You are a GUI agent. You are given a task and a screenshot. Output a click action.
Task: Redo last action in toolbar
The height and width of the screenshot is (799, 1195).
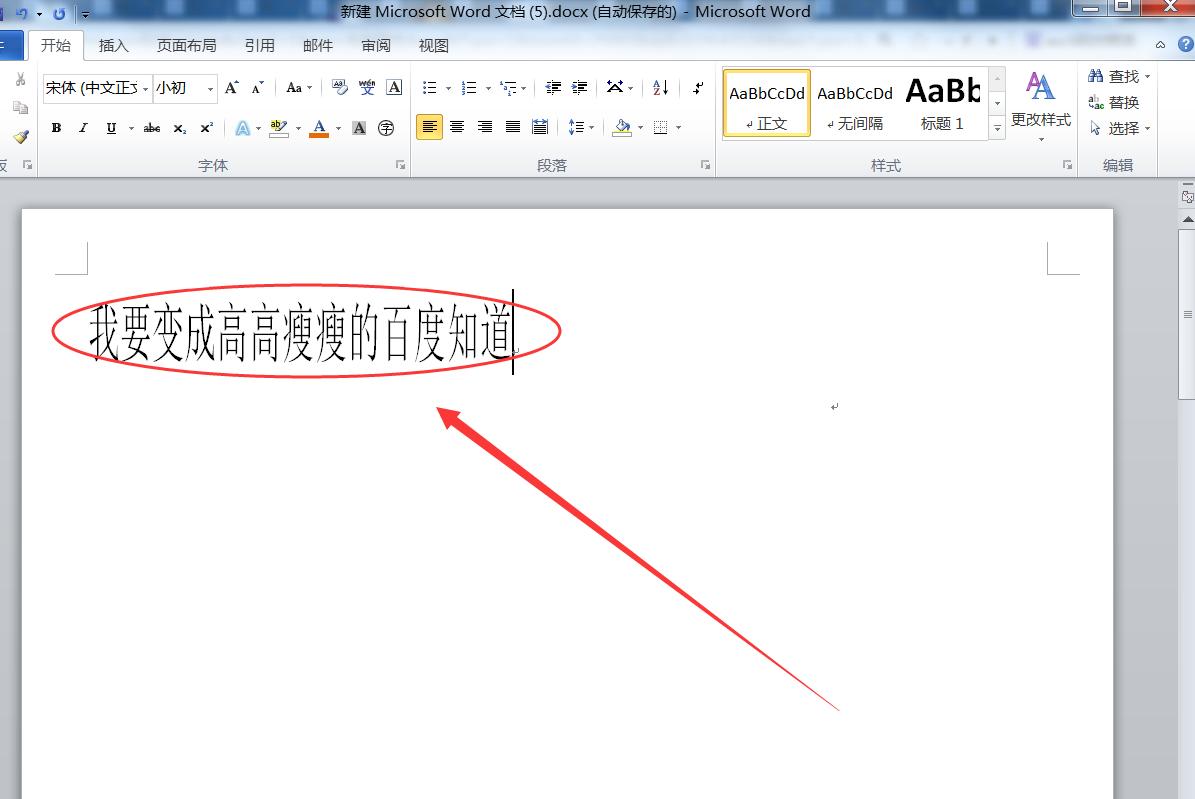point(59,14)
